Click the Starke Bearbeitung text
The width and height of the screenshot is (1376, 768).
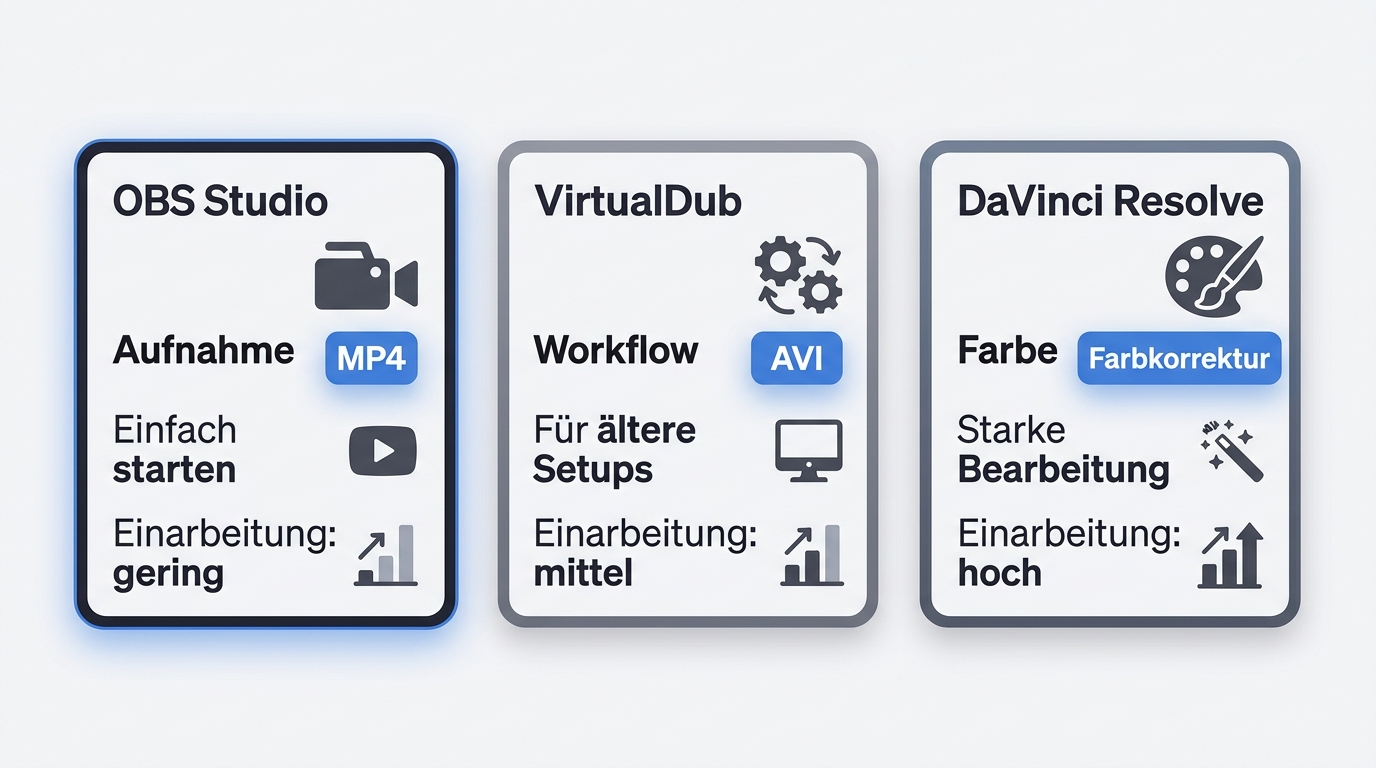[x=1063, y=450]
